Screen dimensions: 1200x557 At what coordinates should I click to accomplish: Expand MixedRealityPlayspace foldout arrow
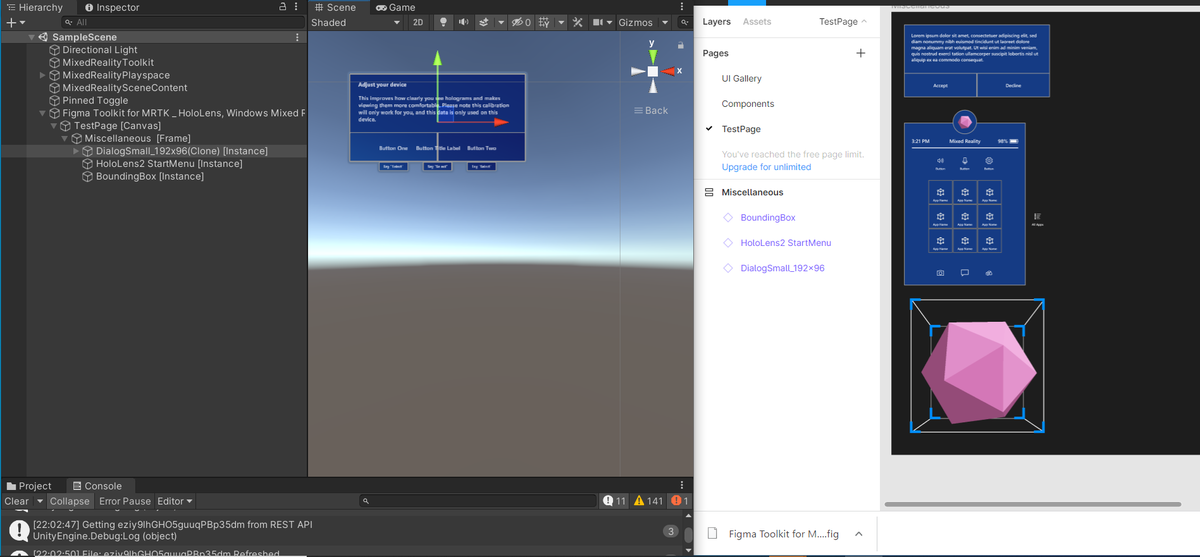point(42,75)
